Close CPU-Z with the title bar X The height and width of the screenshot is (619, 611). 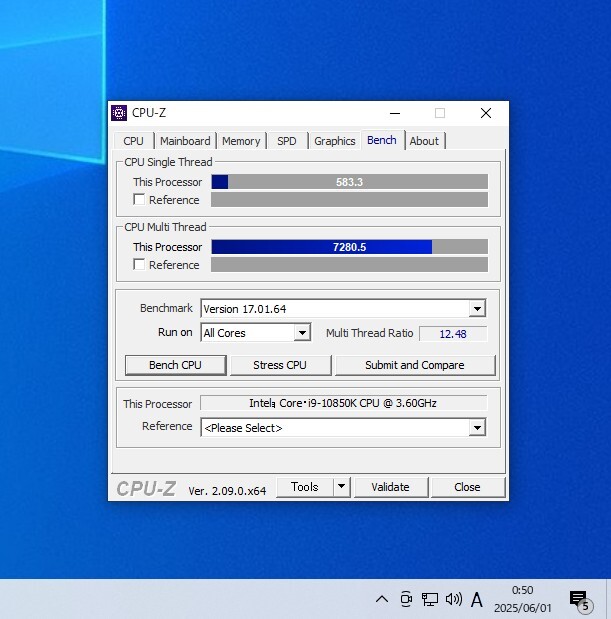point(486,113)
